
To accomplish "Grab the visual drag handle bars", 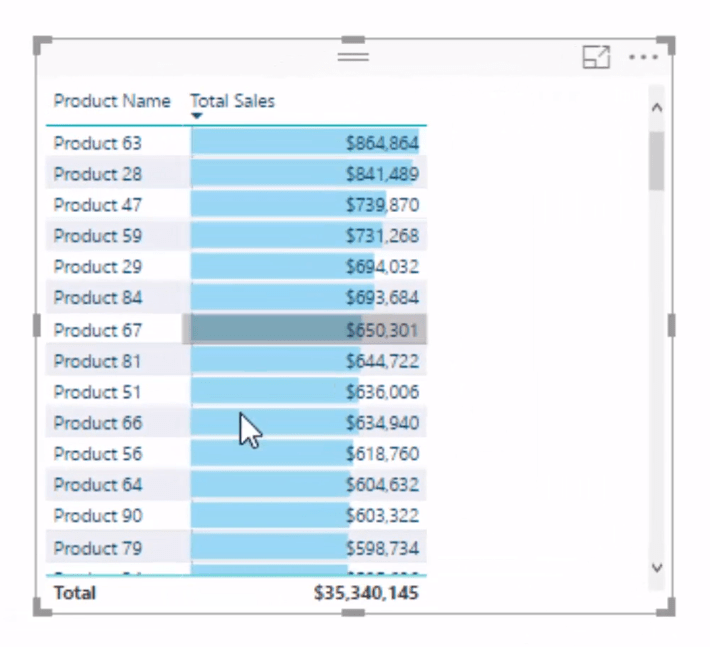I will 353,57.
